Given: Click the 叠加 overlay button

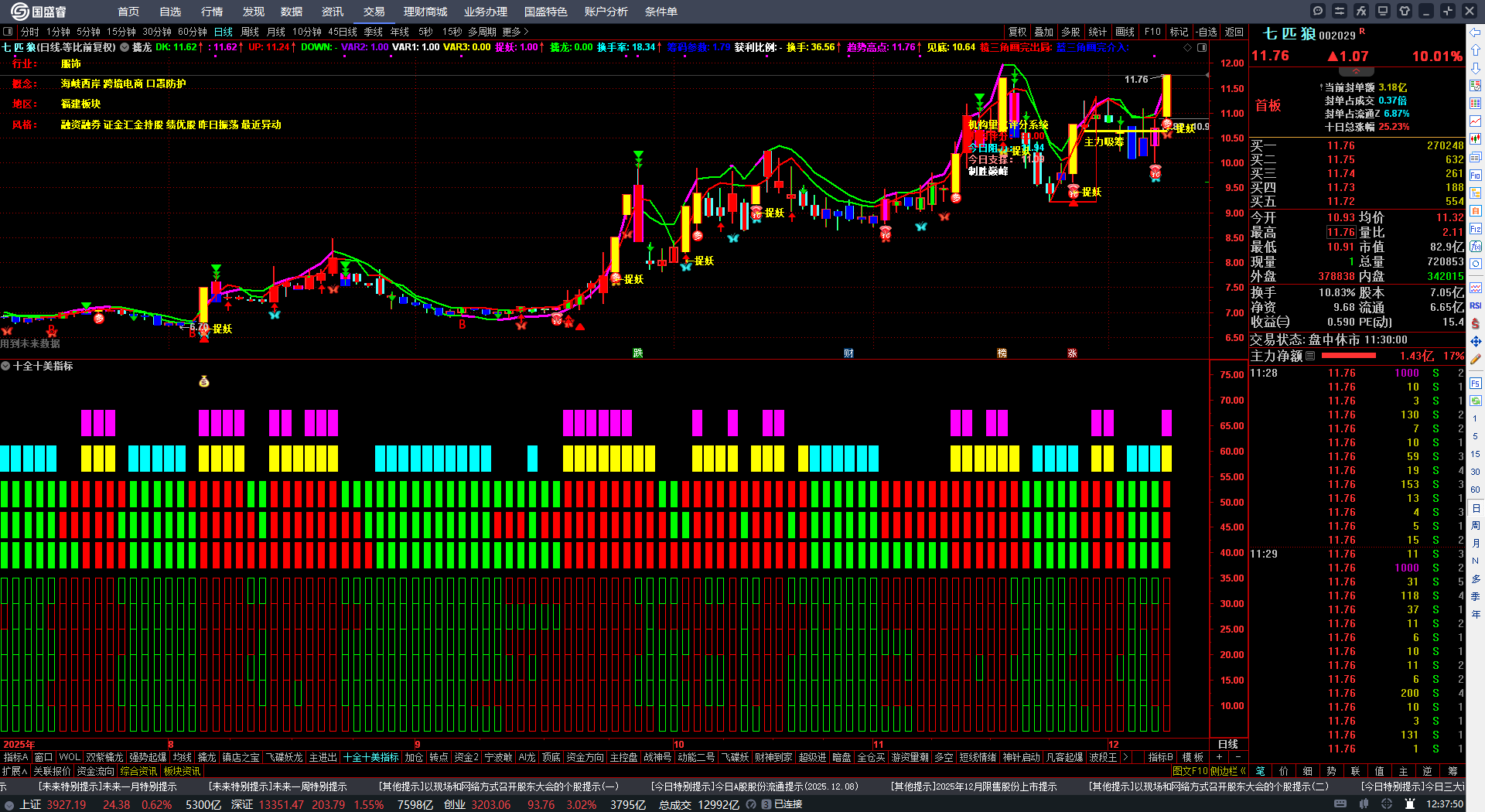Looking at the screenshot, I should tap(1044, 32).
